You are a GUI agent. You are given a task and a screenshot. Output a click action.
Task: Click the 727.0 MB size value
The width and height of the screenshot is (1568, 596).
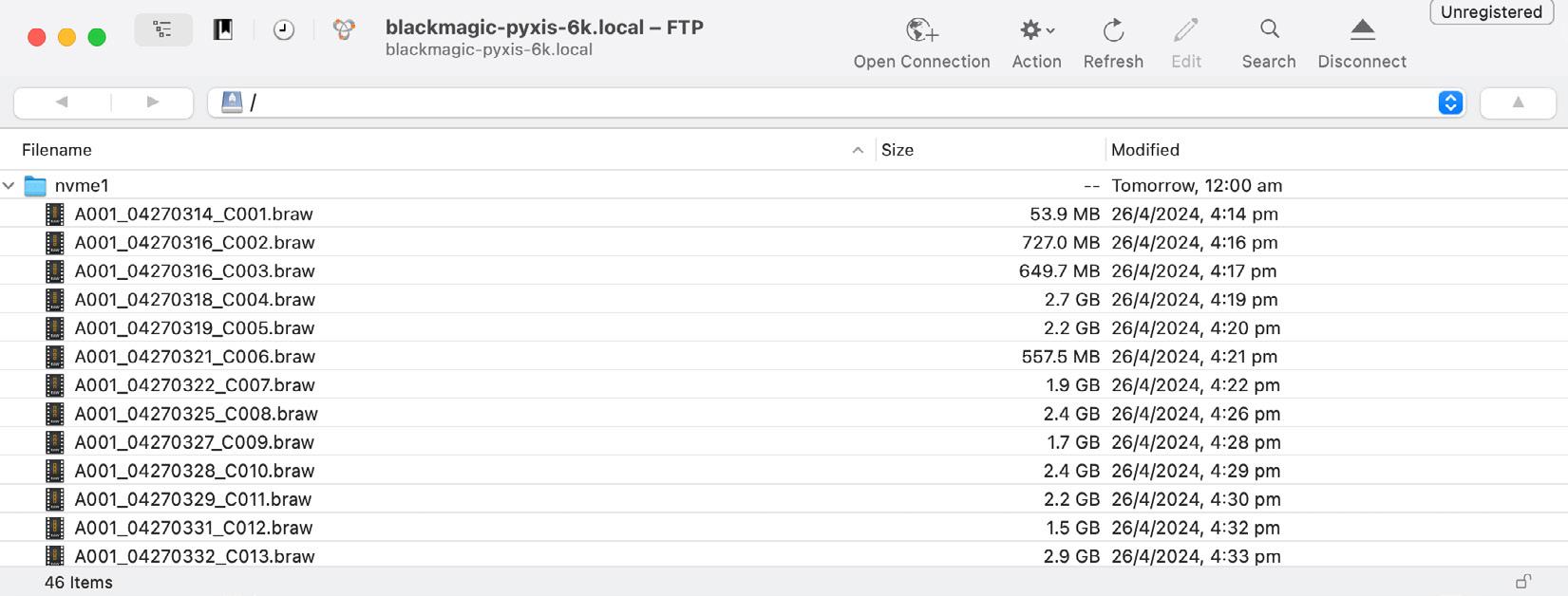coord(1061,243)
